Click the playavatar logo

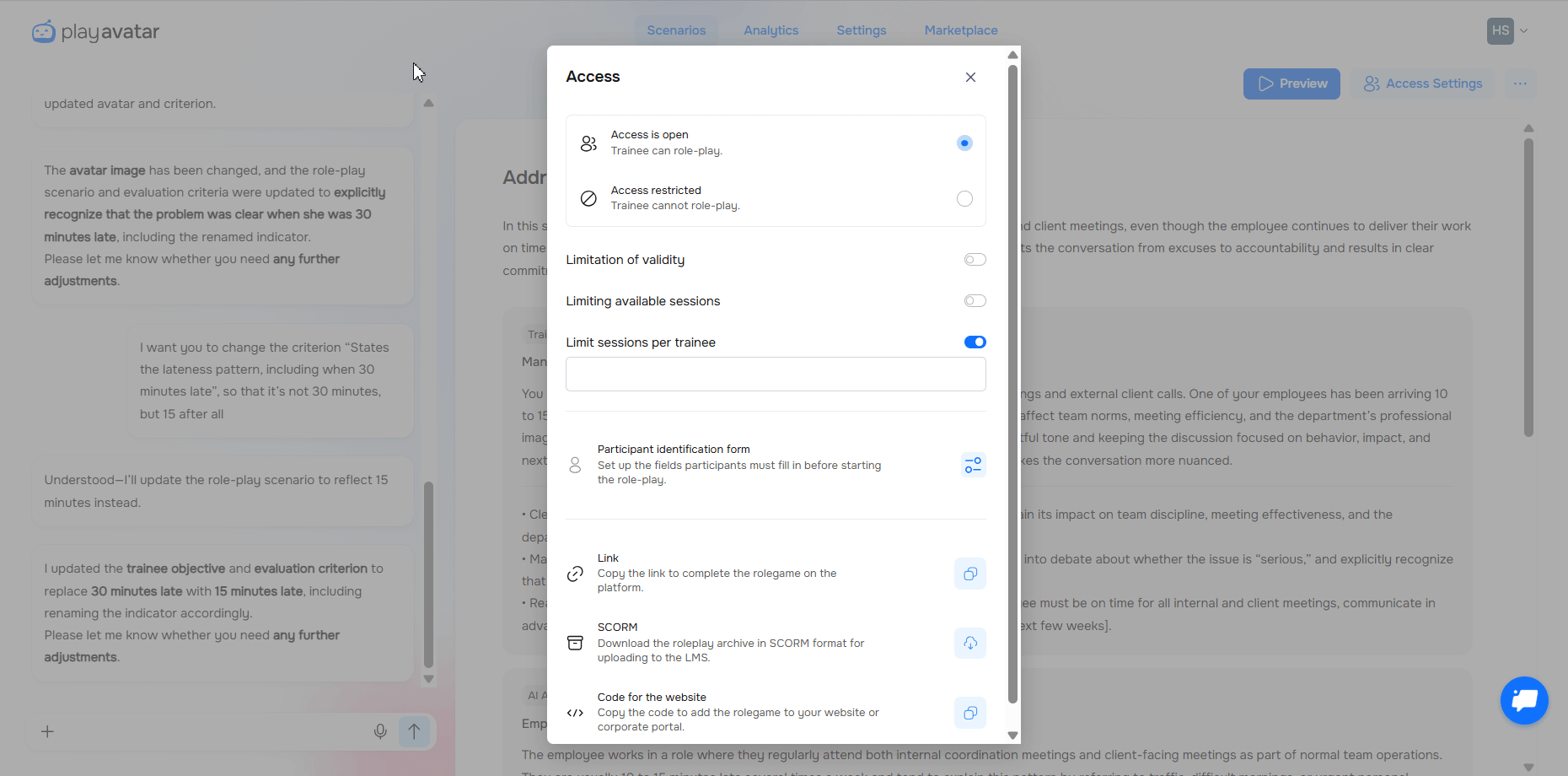click(x=95, y=32)
